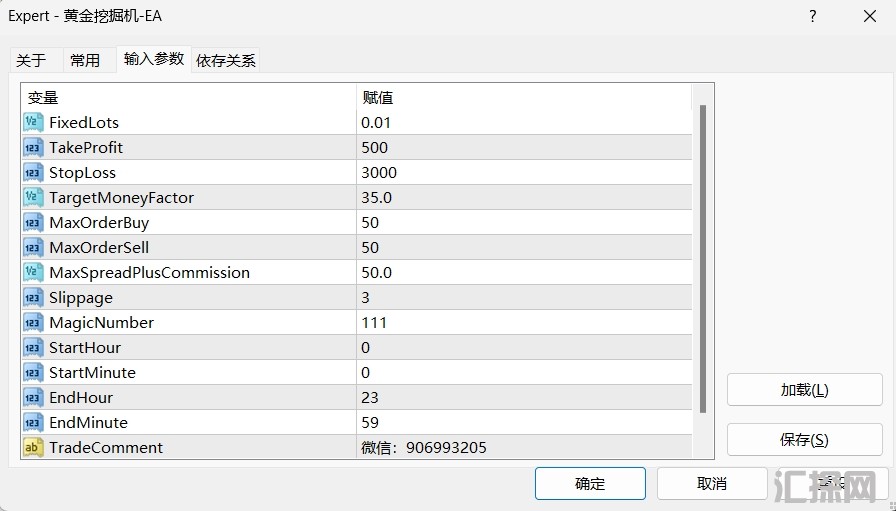This screenshot has height=511, width=896.
Task: Click the FixedLots double-type icon
Action: pos(33,122)
